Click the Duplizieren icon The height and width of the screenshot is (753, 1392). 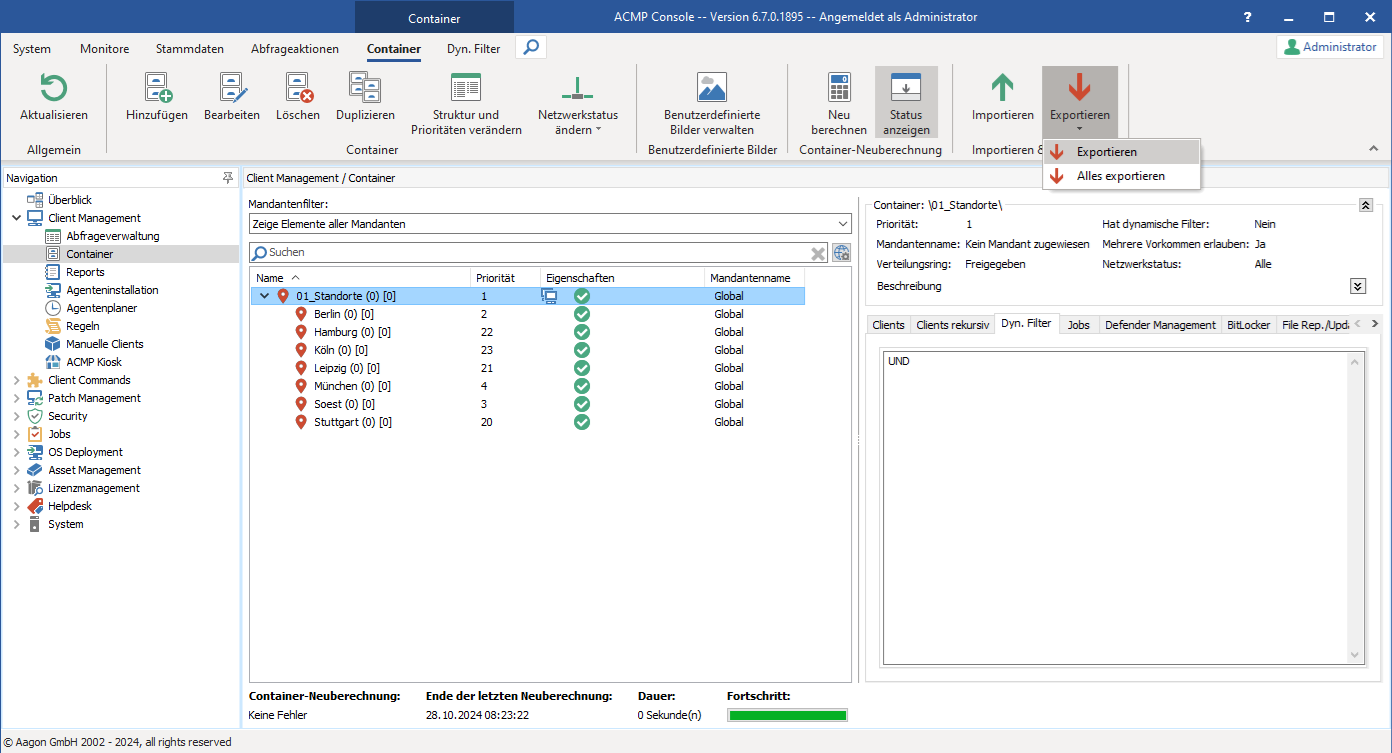[x=365, y=89]
